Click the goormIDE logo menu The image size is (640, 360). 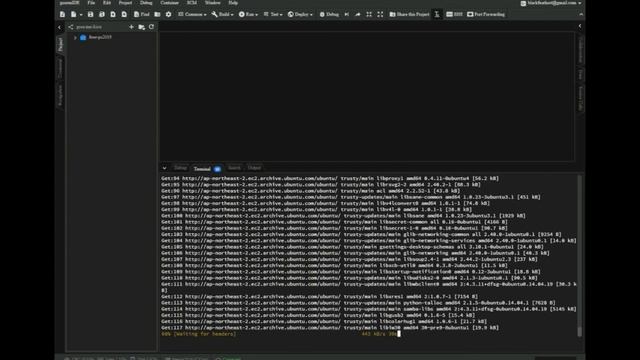click(69, 3)
